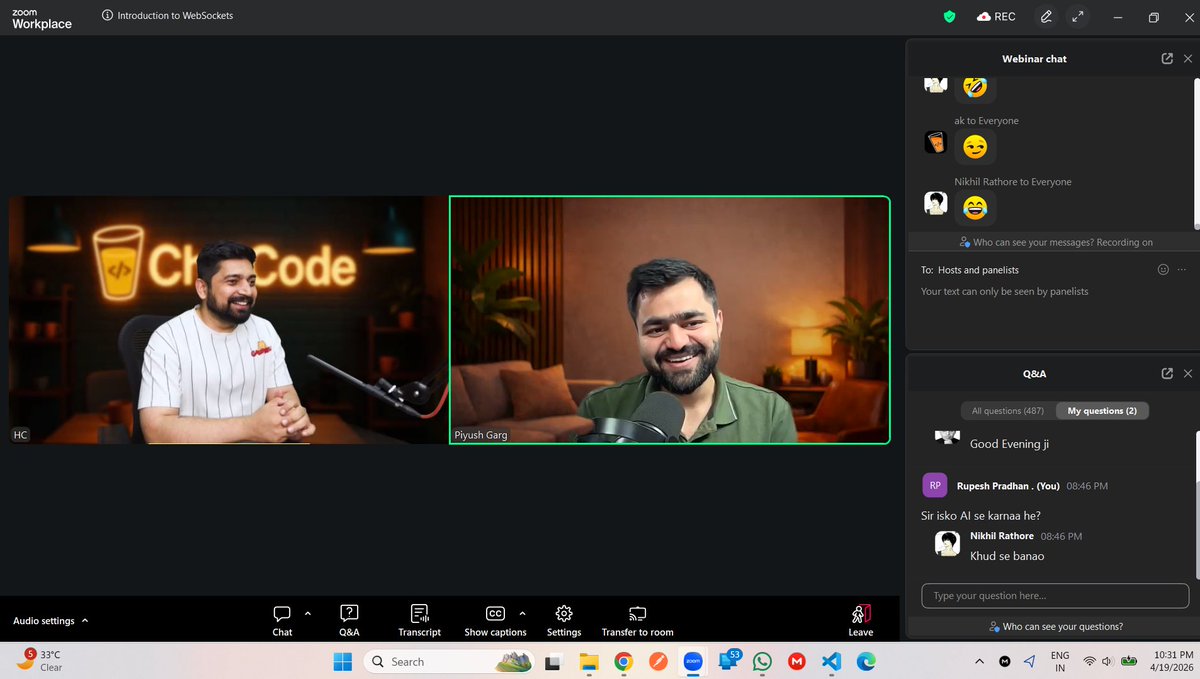Switch to the All questions tab

click(x=1005, y=410)
